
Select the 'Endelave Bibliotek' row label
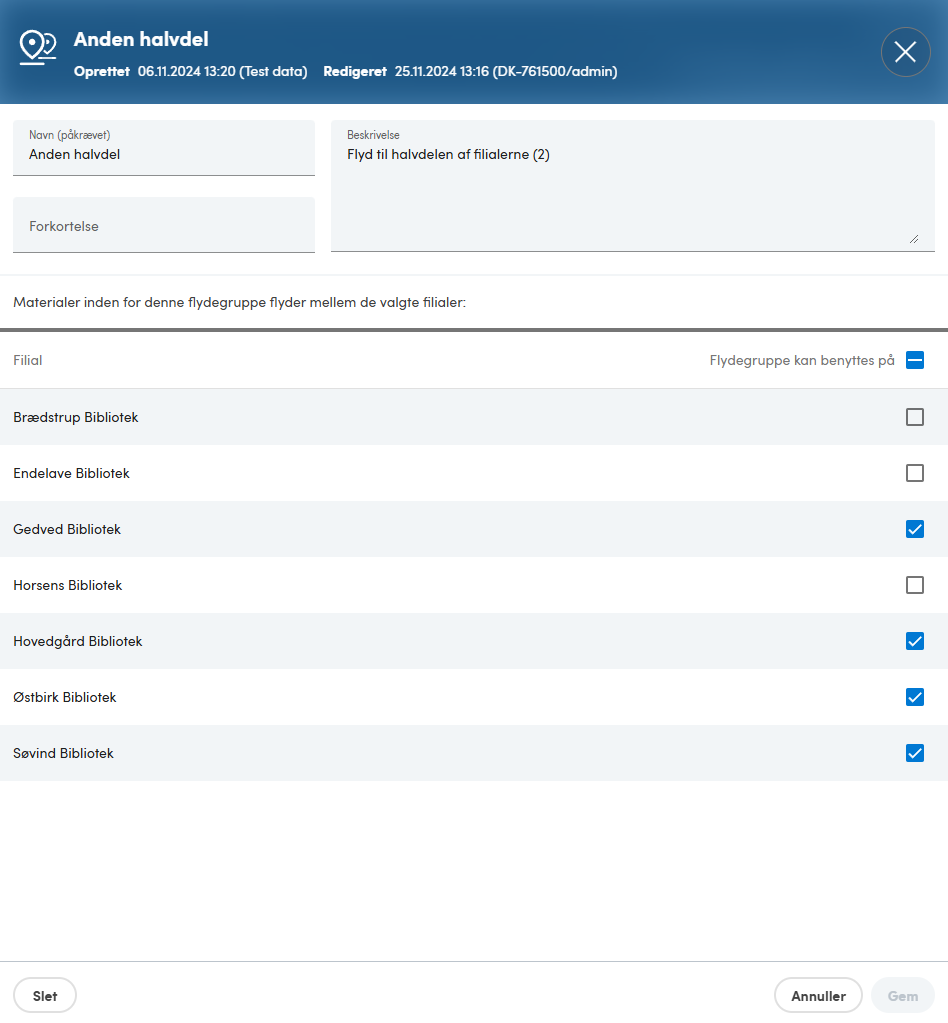point(71,473)
